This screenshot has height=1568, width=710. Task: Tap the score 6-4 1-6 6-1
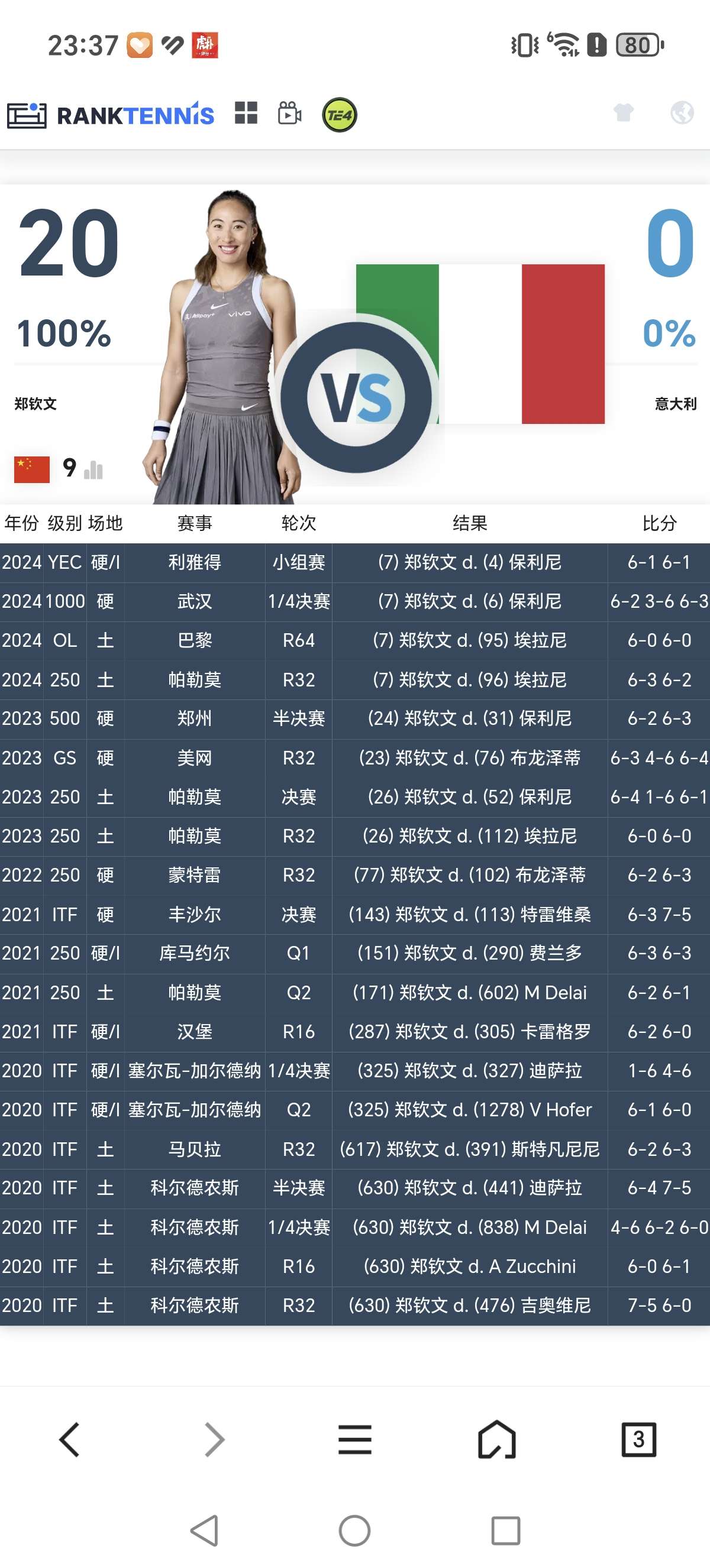(x=660, y=797)
